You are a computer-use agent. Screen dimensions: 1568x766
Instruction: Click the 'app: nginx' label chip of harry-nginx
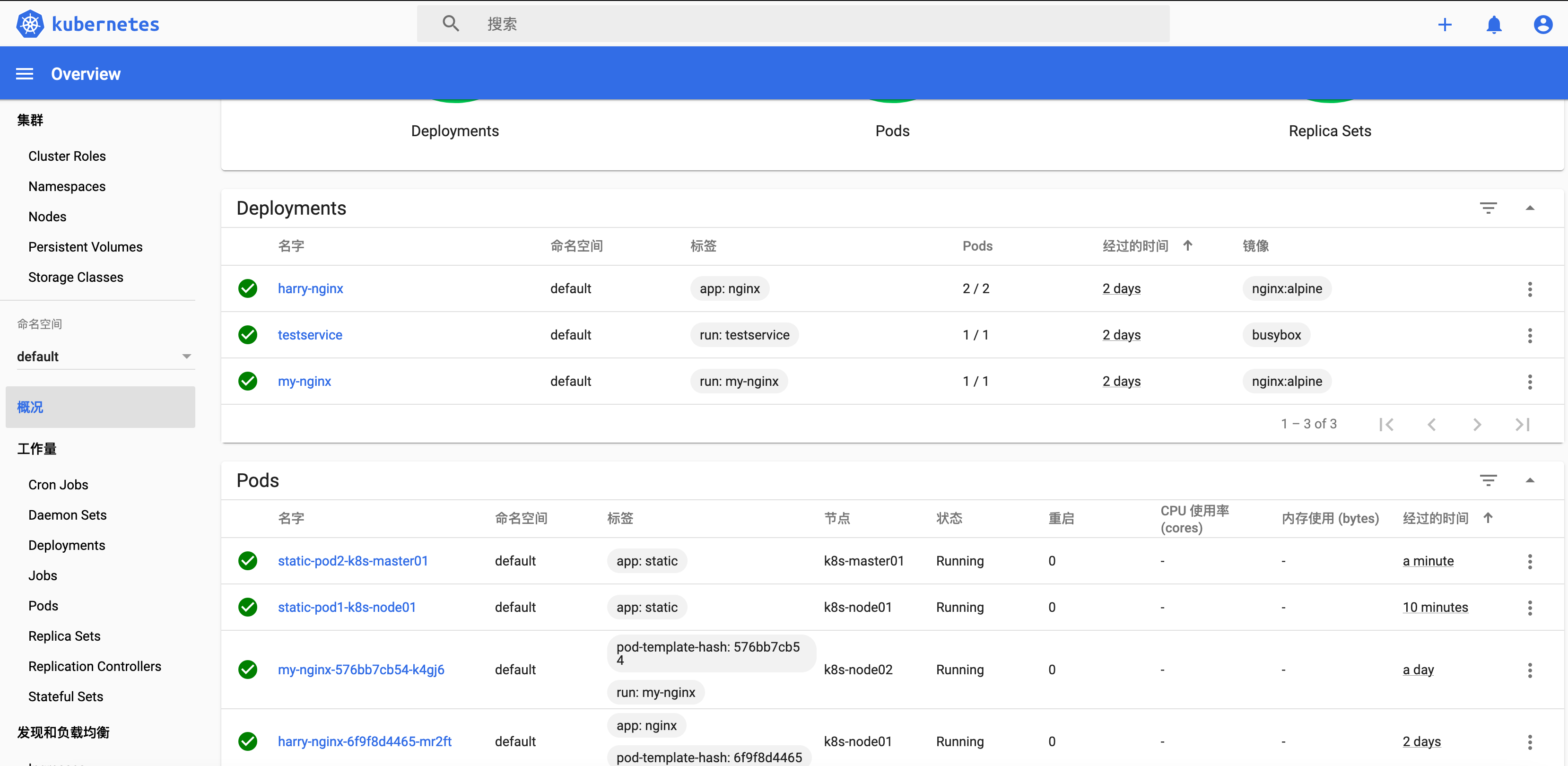click(x=730, y=288)
